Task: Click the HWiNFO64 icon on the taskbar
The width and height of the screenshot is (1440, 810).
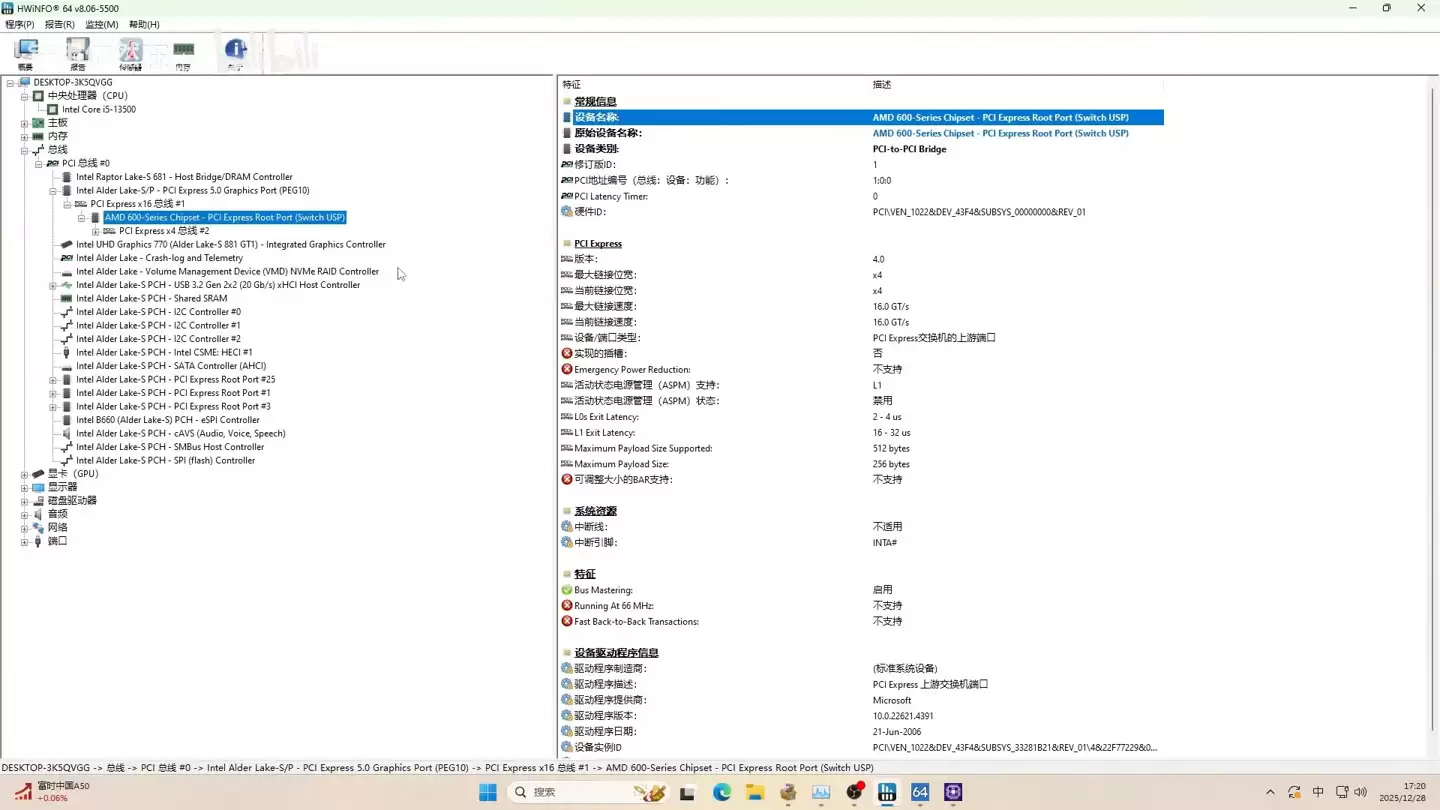Action: coord(920,791)
